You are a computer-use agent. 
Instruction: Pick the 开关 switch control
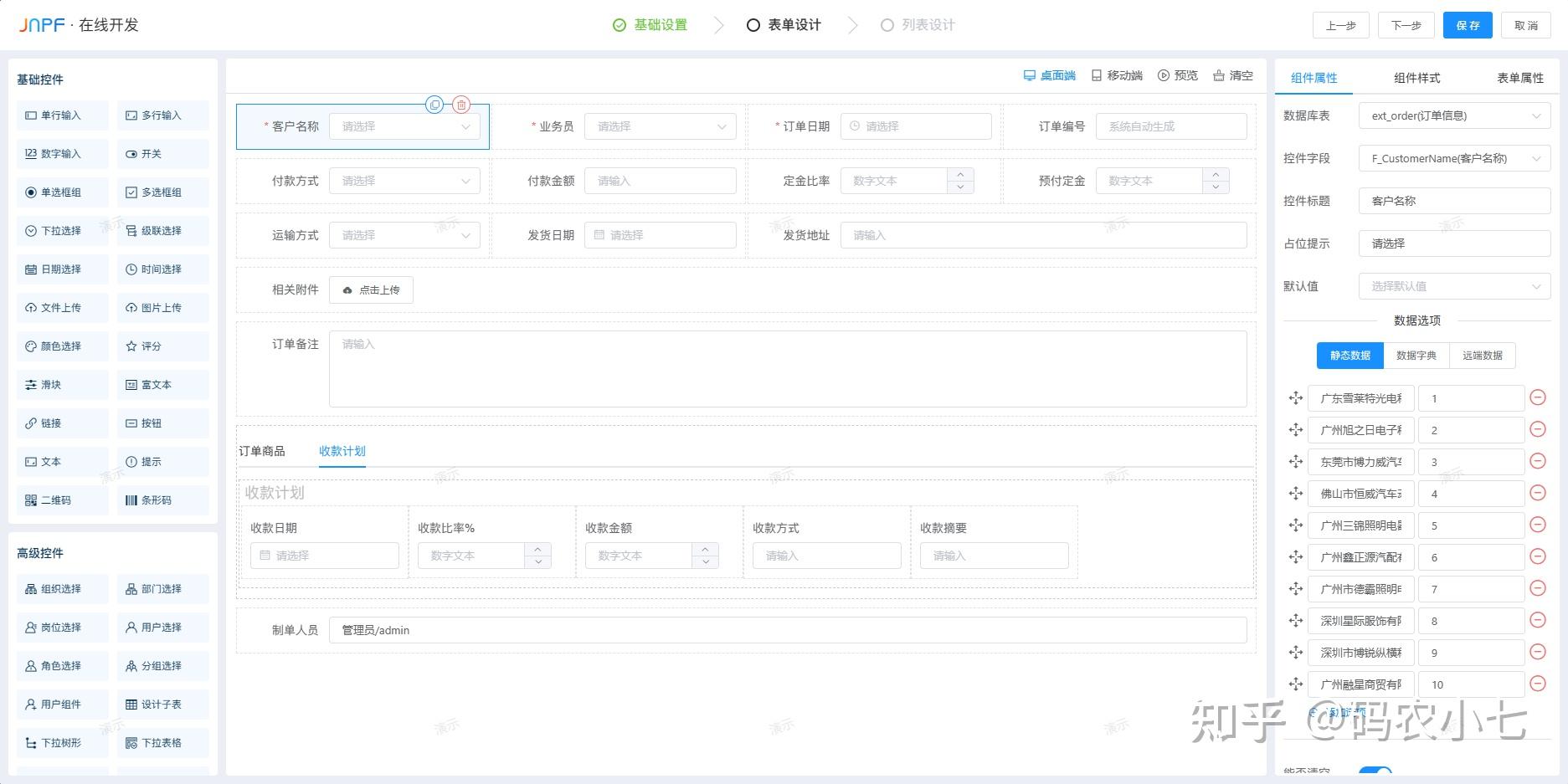point(163,154)
